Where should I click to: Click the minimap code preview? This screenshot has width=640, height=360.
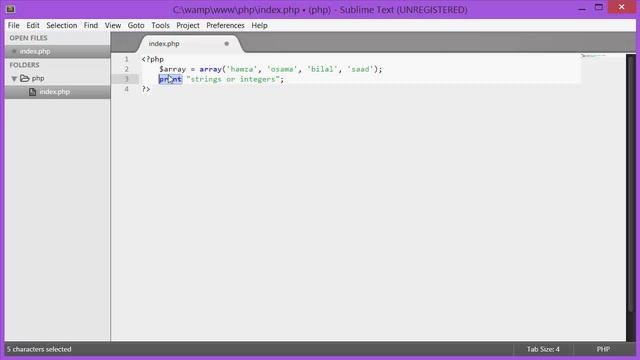(593, 56)
